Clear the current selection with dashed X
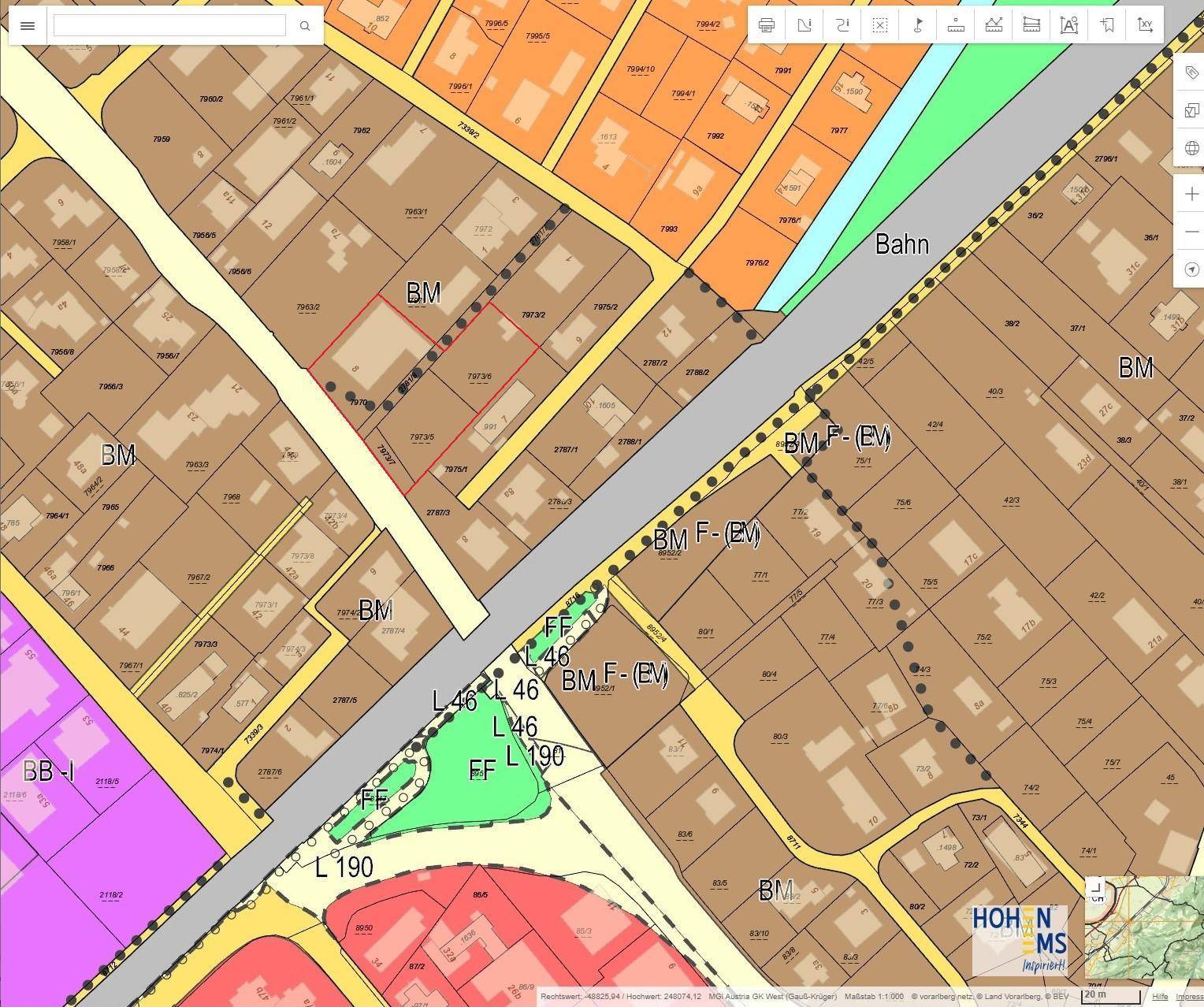Screen dimensions: 1204x1007 pyautogui.click(x=880, y=25)
